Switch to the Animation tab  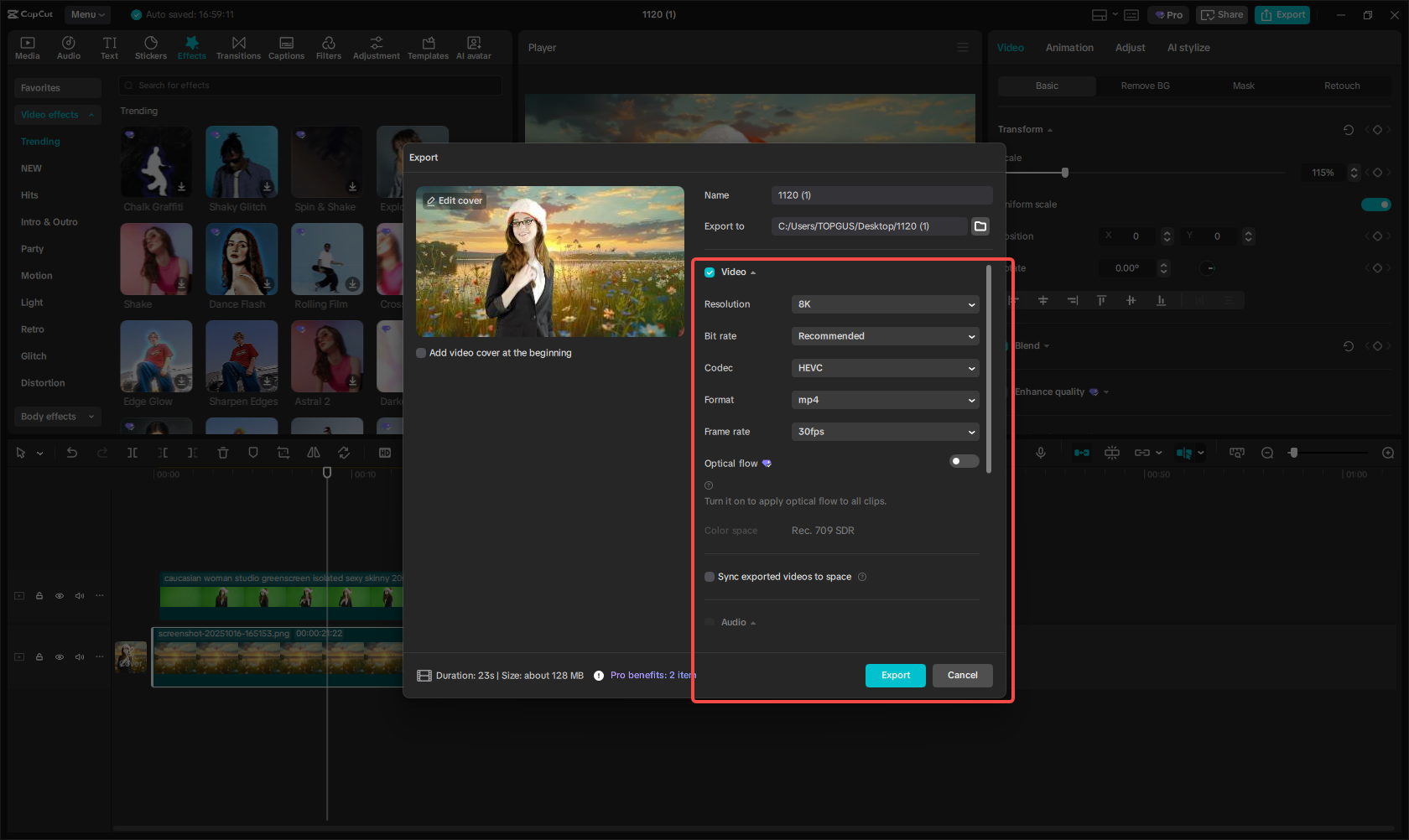1068,48
